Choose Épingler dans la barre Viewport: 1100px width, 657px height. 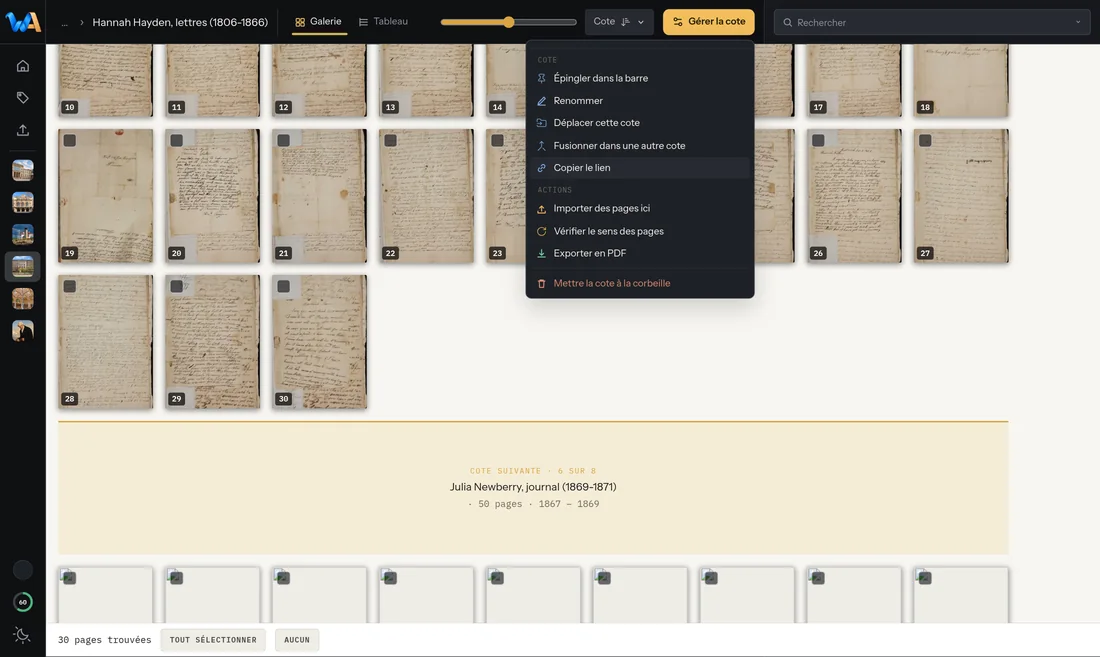click(639, 78)
